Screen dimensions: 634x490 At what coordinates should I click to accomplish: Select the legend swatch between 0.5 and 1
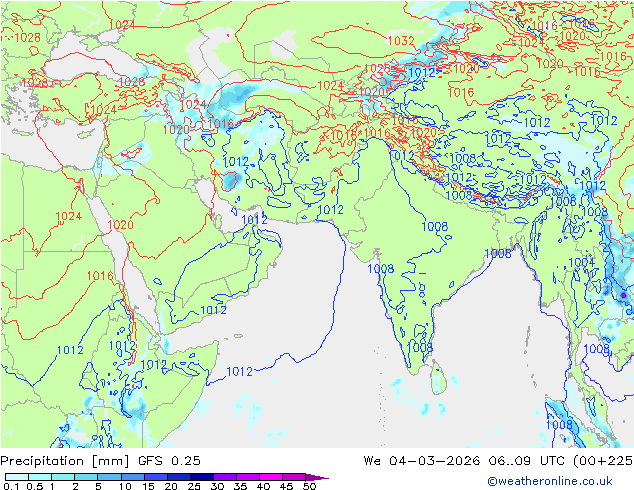click(x=40, y=477)
